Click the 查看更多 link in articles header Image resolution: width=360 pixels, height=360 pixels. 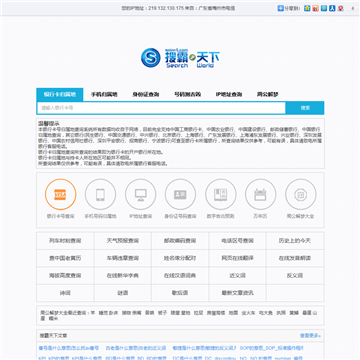point(310,336)
